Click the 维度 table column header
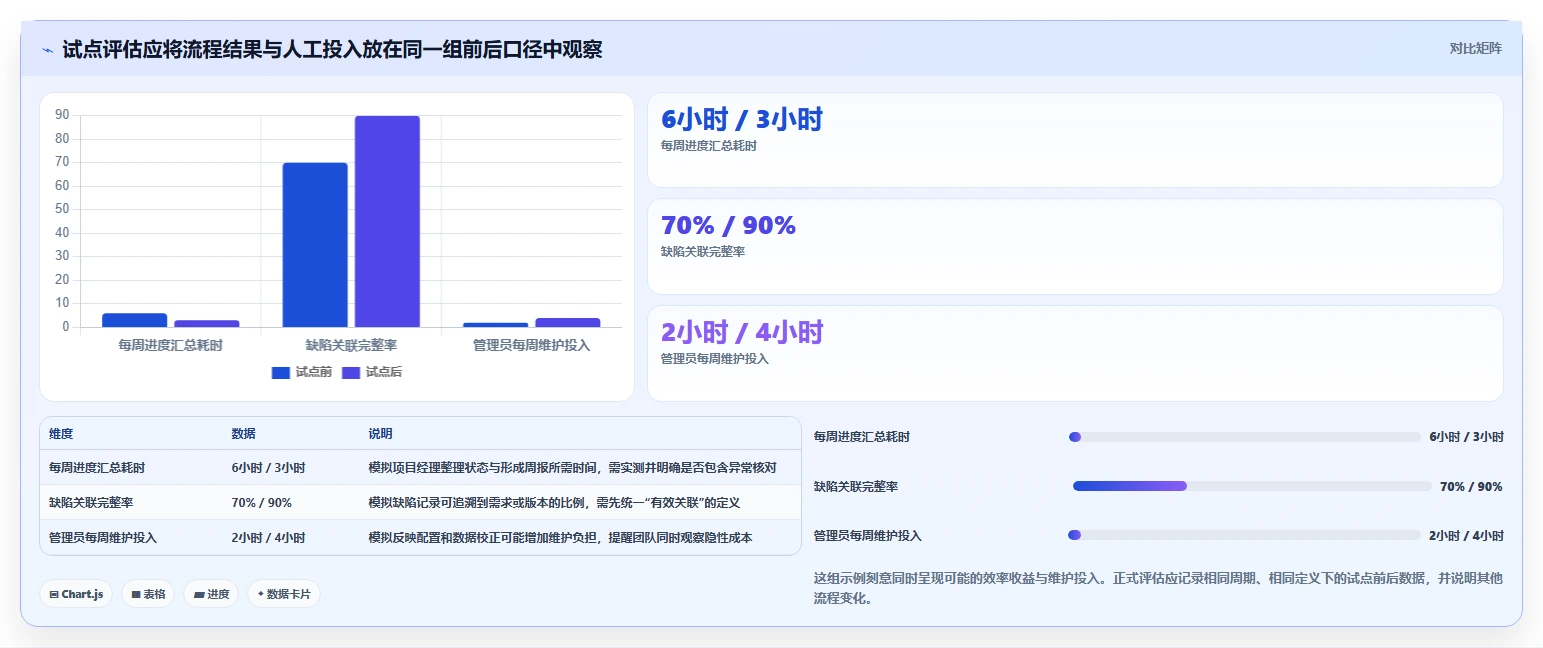 tap(61, 434)
